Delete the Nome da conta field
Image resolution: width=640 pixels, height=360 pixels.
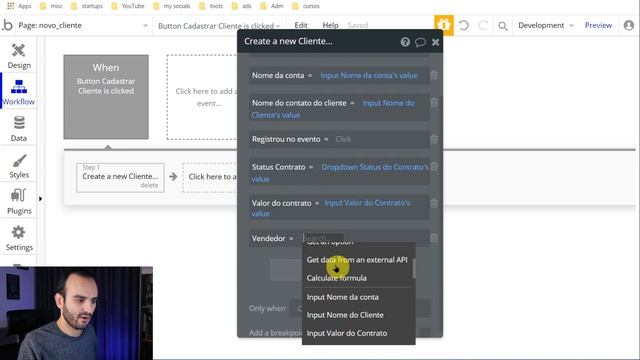click(434, 76)
